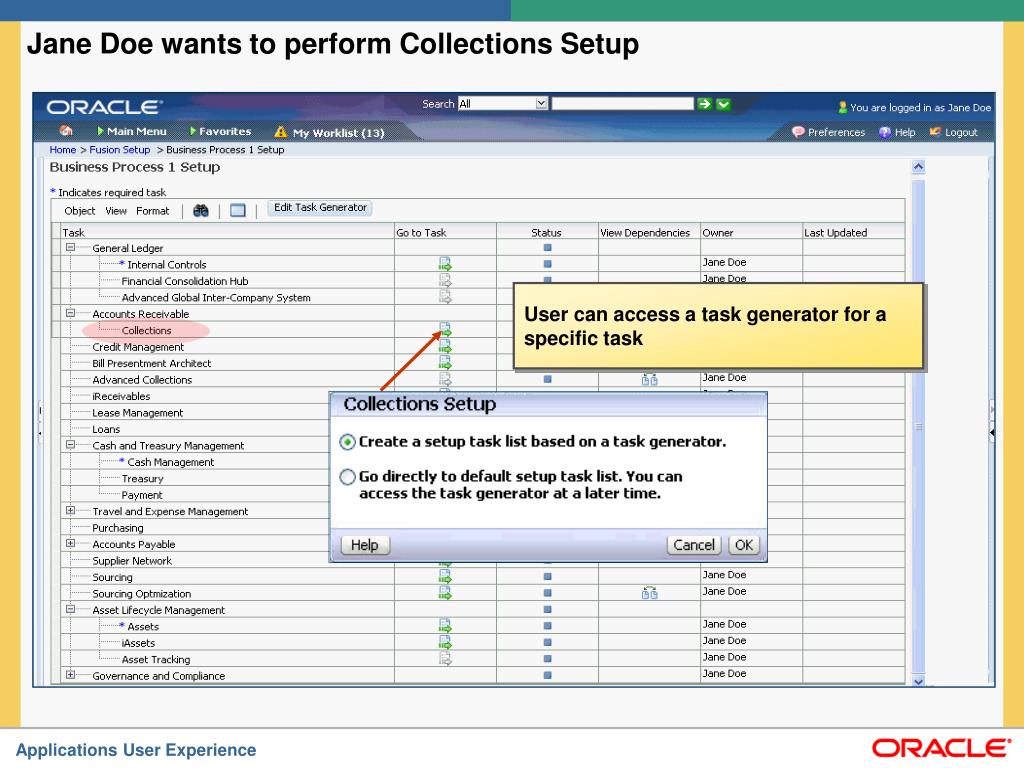Viewport: 1024px width, 768px height.
Task: Open View Dependencies icon for Sourcing Optimization
Action: [649, 593]
